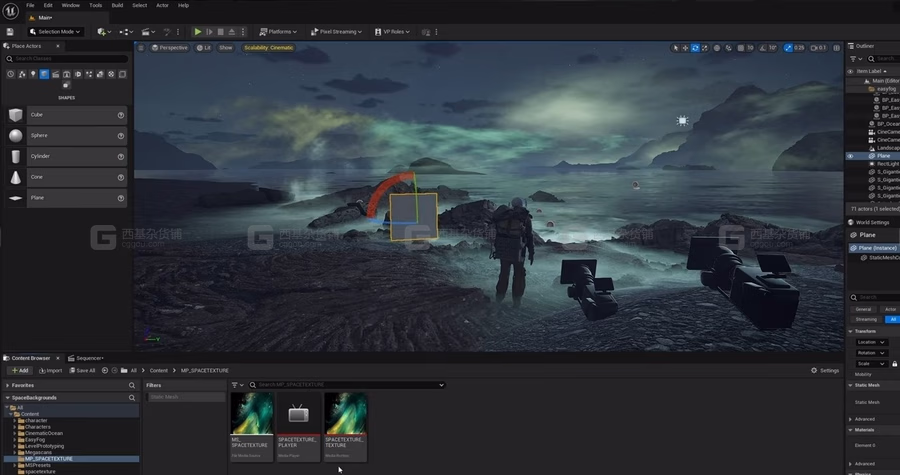
Task: Select the Lights bulb category icon
Action: pos(33,74)
